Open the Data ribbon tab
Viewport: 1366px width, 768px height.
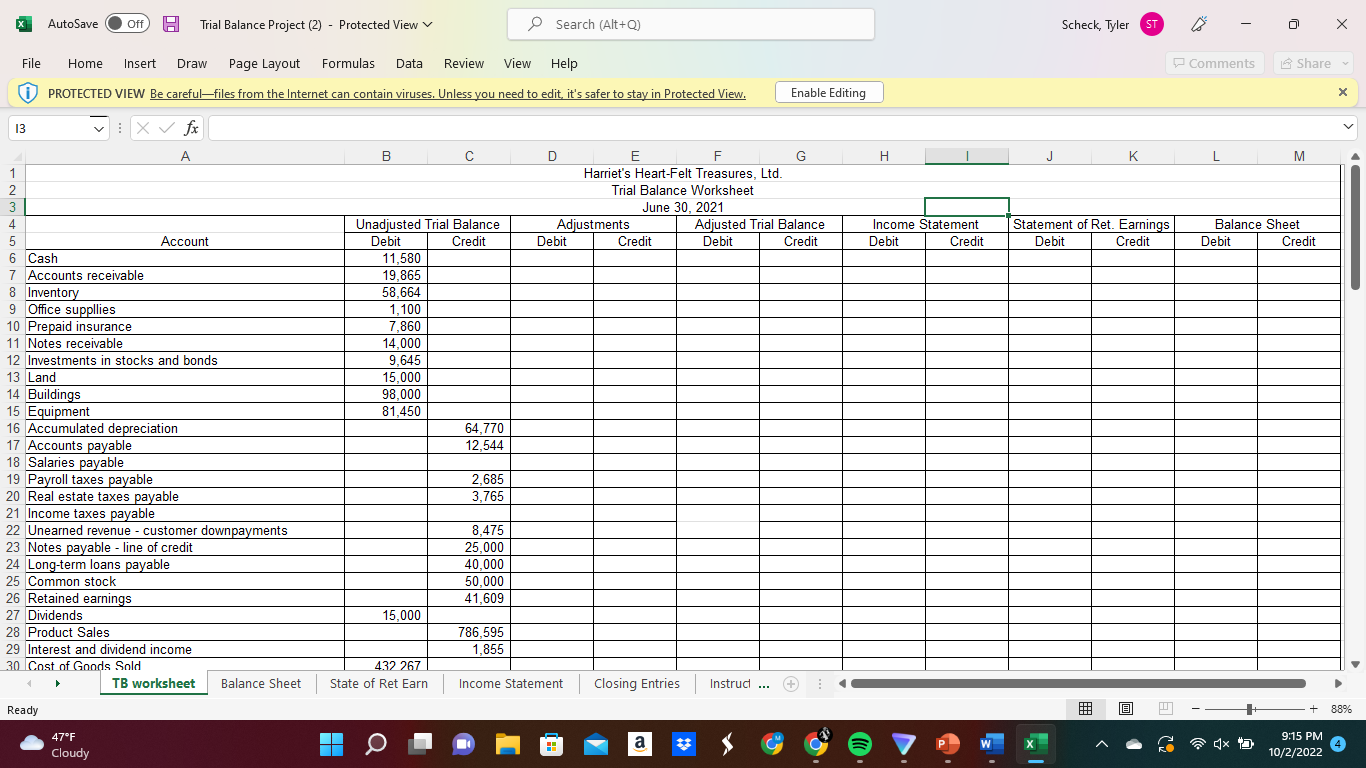tap(409, 63)
